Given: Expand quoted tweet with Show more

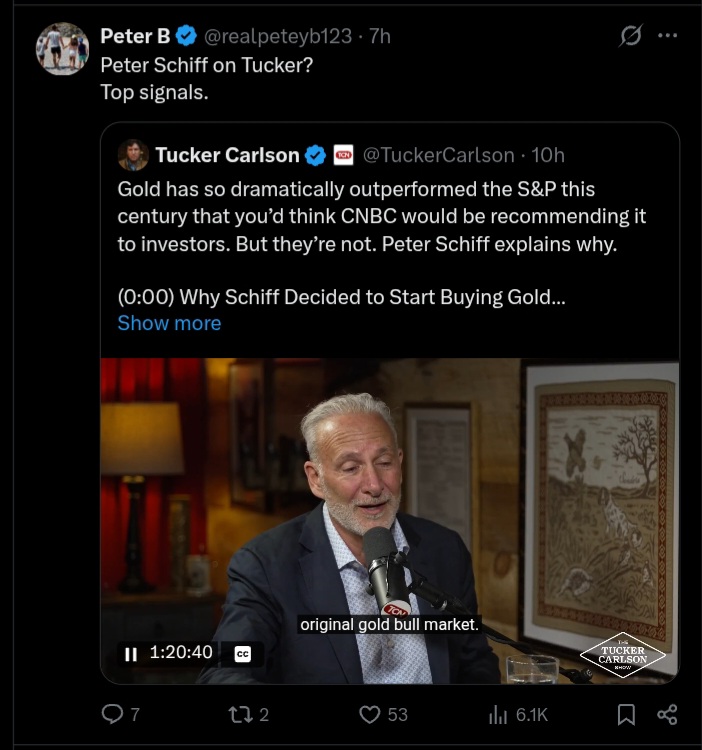Looking at the screenshot, I should tap(169, 323).
